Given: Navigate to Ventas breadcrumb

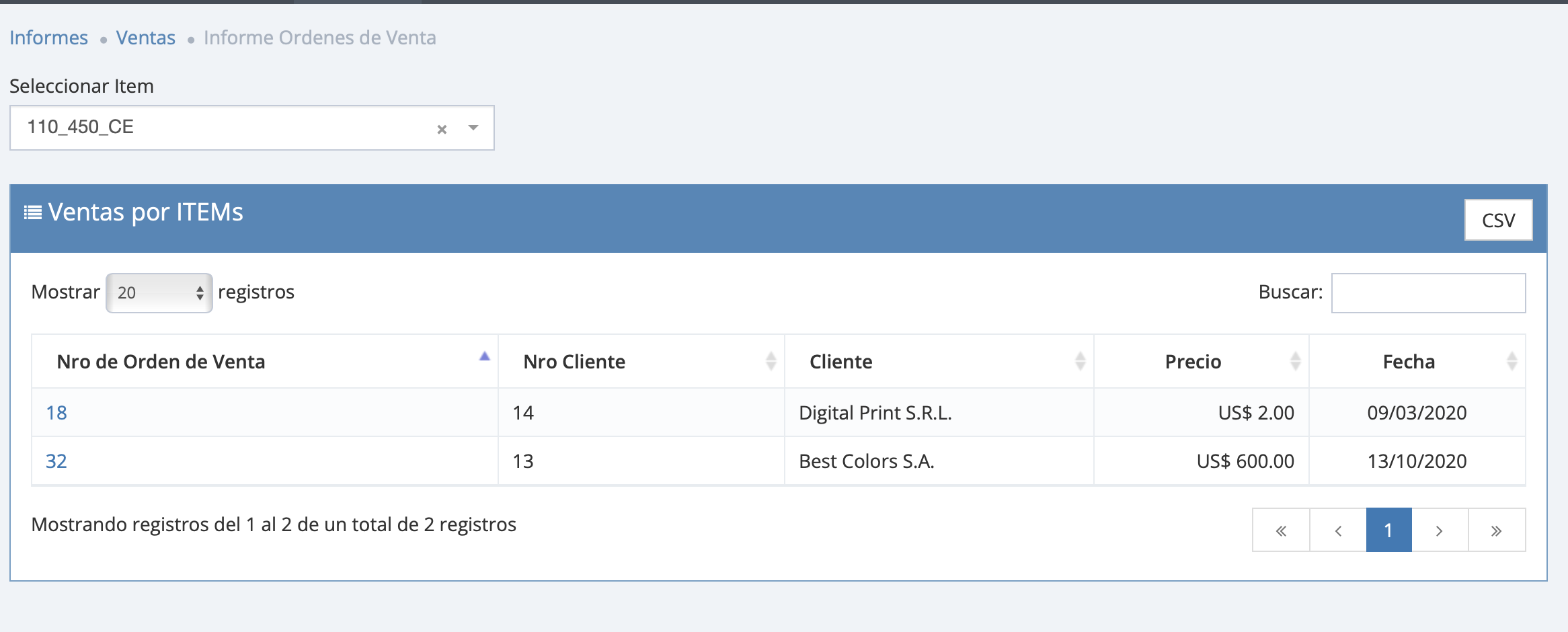Looking at the screenshot, I should 145,38.
